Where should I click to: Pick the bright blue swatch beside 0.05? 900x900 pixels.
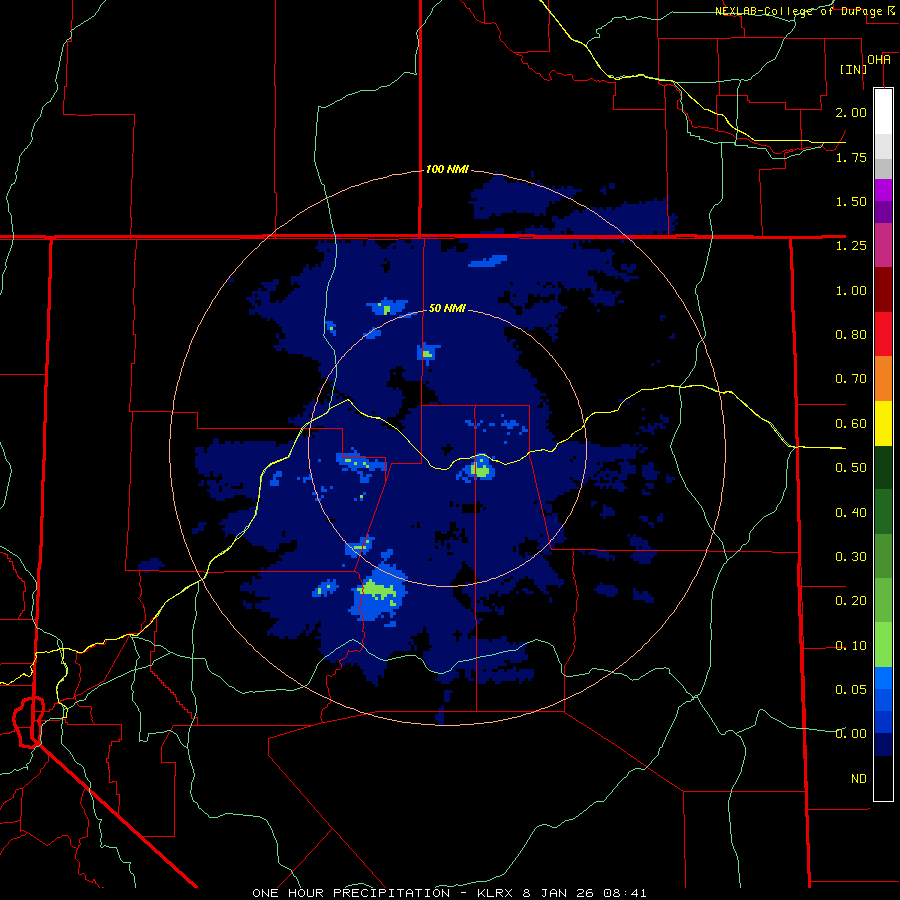click(883, 677)
